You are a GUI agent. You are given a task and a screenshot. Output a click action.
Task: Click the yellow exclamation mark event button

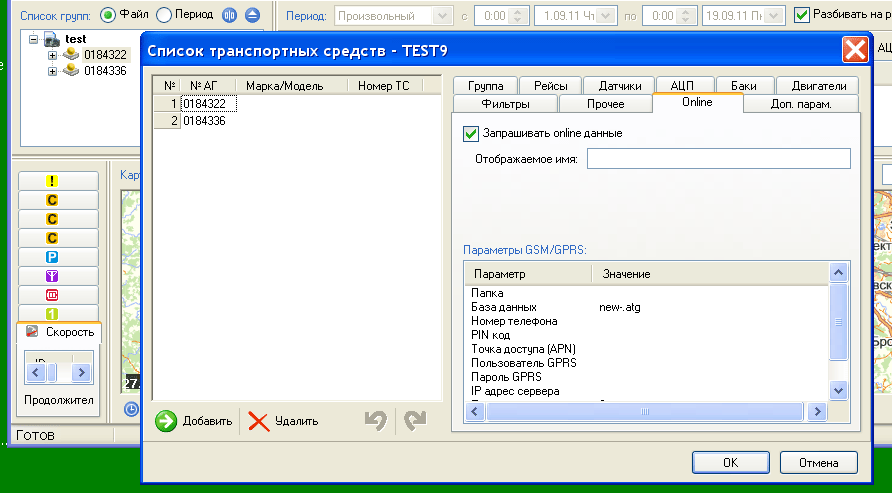coord(52,181)
